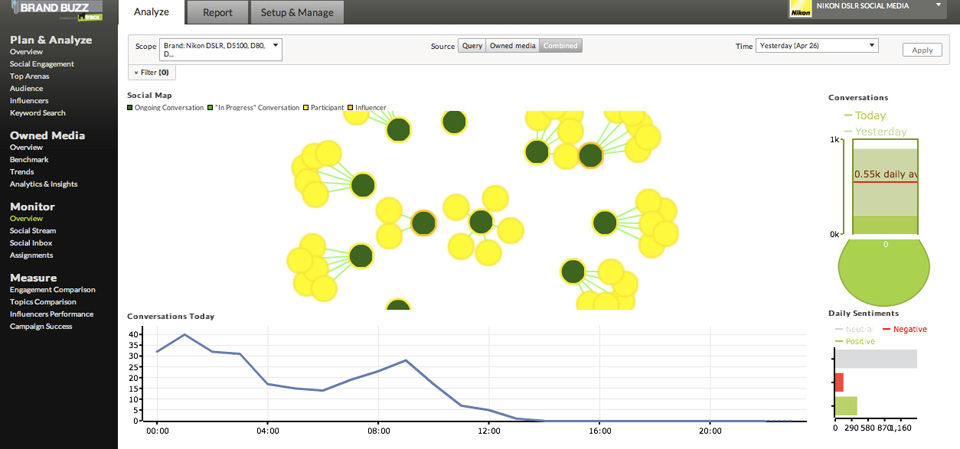Open Overview under Owned Media
This screenshot has width=960, height=449.
click(x=26, y=148)
